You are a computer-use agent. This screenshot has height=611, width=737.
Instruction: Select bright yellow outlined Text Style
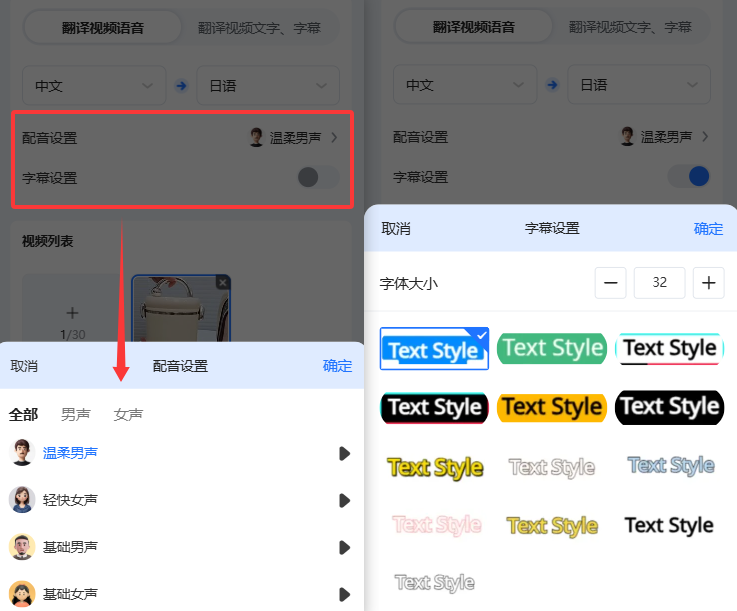(435, 467)
